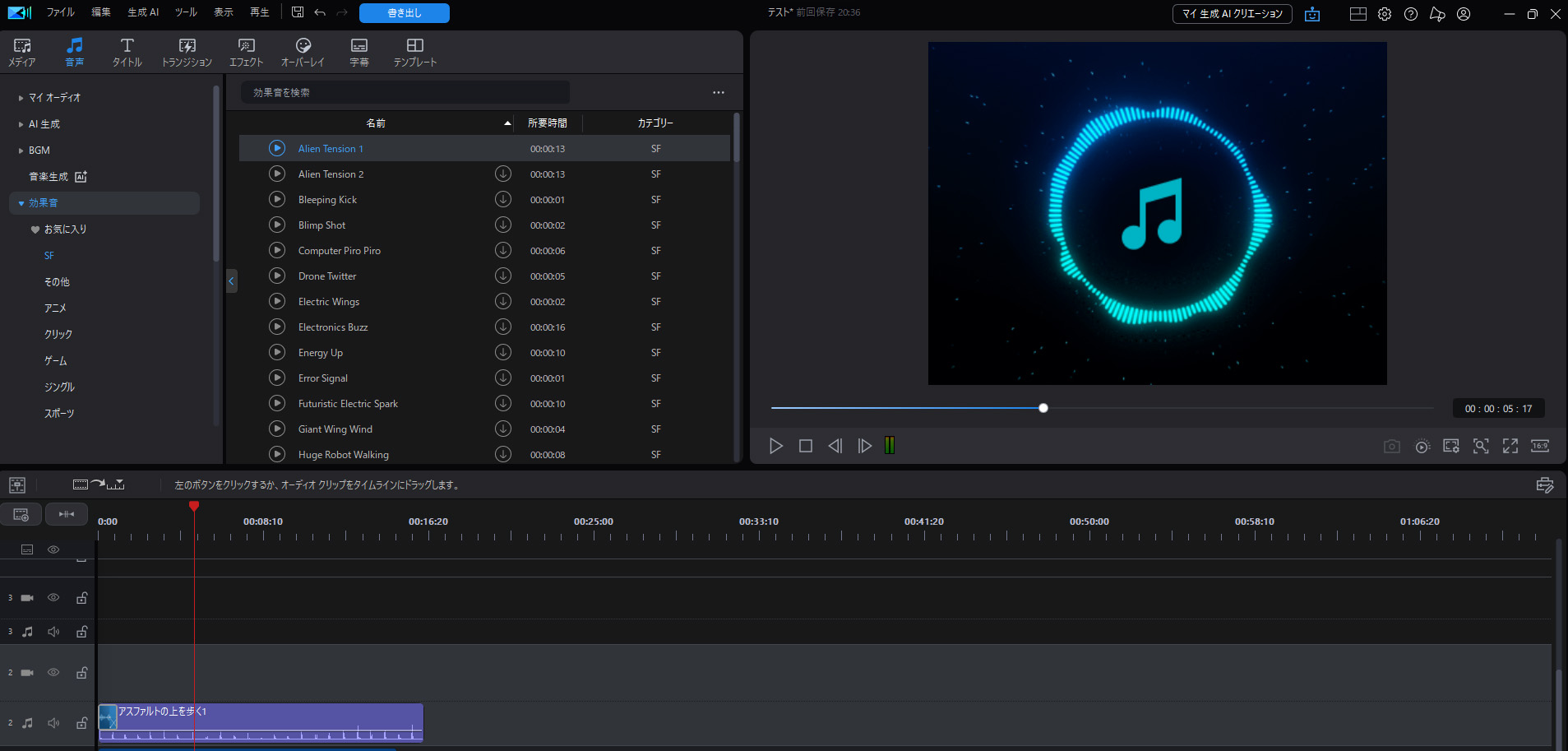Click the 書き出し export button
The height and width of the screenshot is (751, 1568).
404,13
